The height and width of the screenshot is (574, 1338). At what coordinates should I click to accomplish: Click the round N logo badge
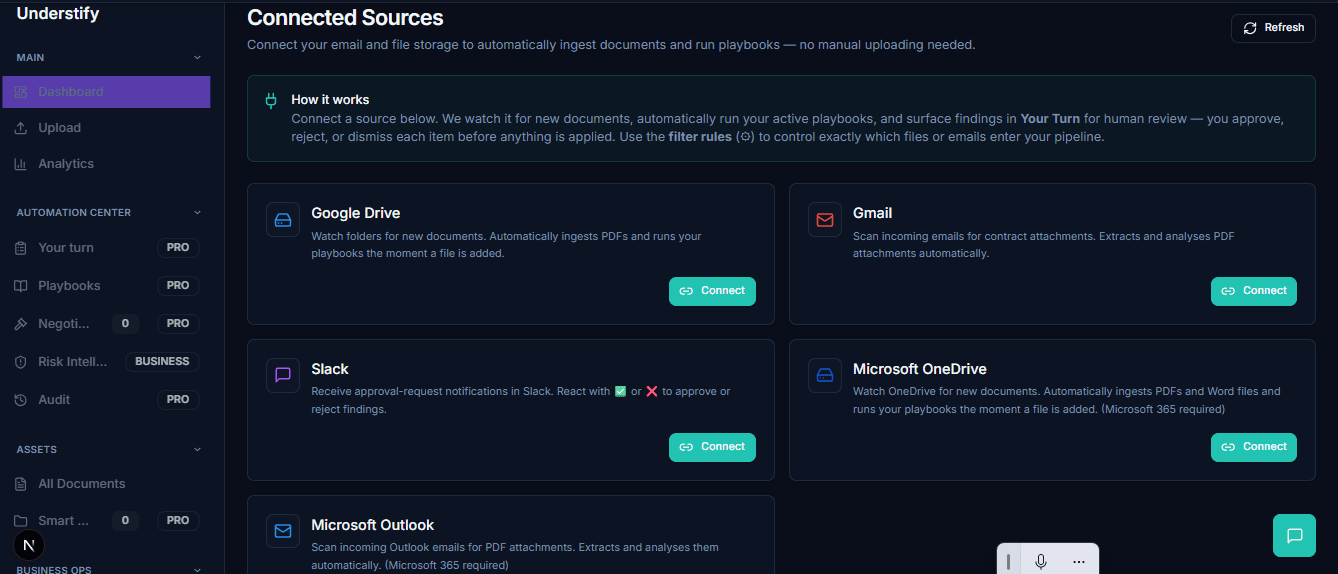(28, 546)
